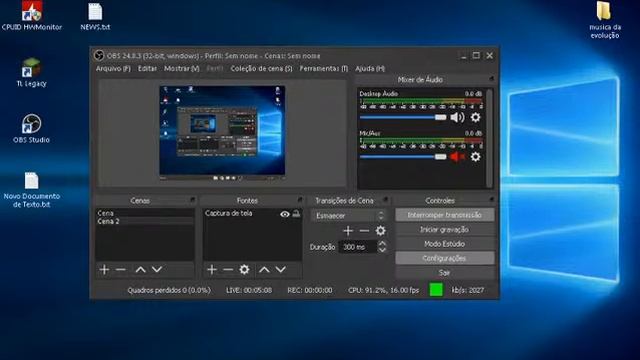Click Duração stepper arrows
640x360 pixels.
tap(382, 247)
